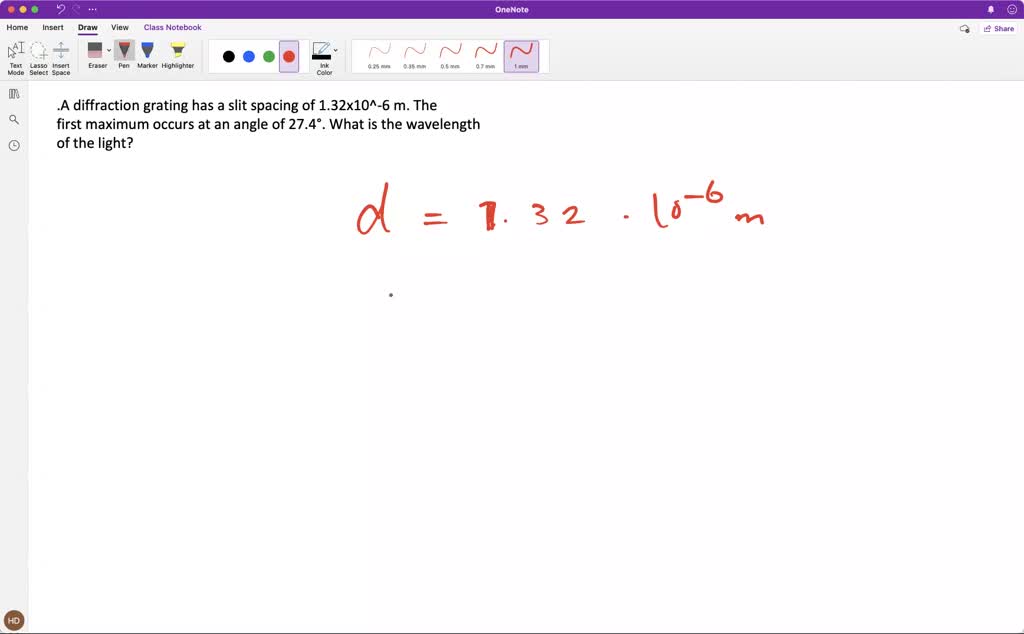Show recent notes clock icon

14,146
